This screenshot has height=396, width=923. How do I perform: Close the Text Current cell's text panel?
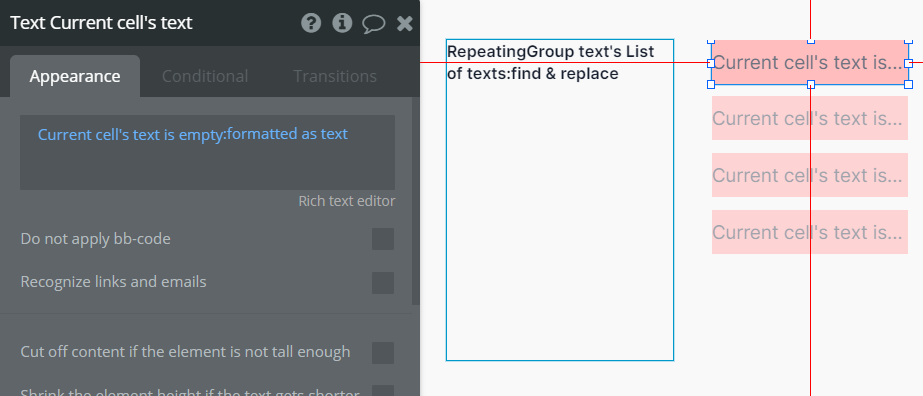404,23
